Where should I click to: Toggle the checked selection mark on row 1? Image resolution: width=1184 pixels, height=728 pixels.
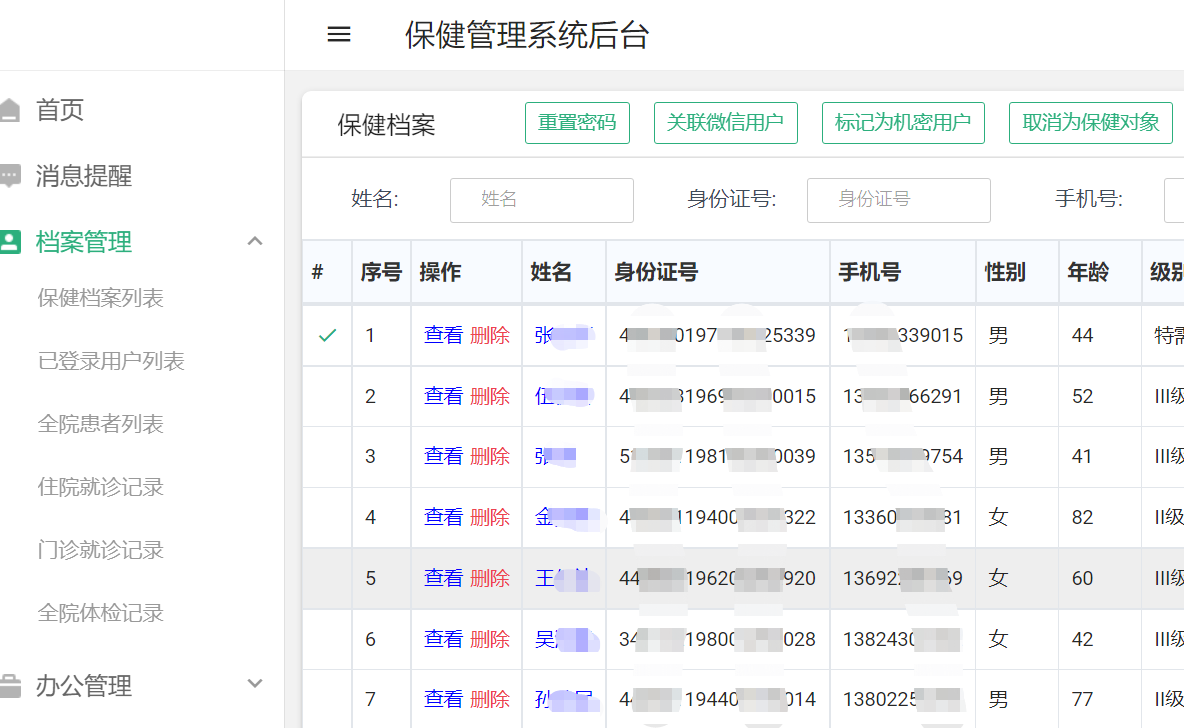327,336
